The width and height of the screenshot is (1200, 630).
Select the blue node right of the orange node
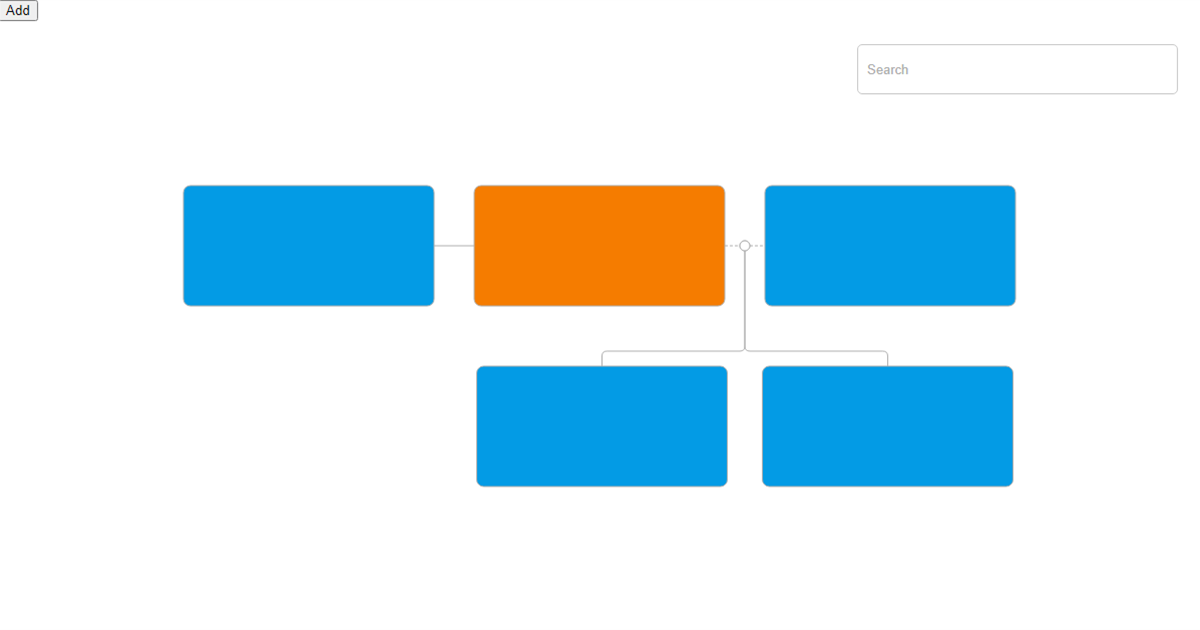(890, 245)
